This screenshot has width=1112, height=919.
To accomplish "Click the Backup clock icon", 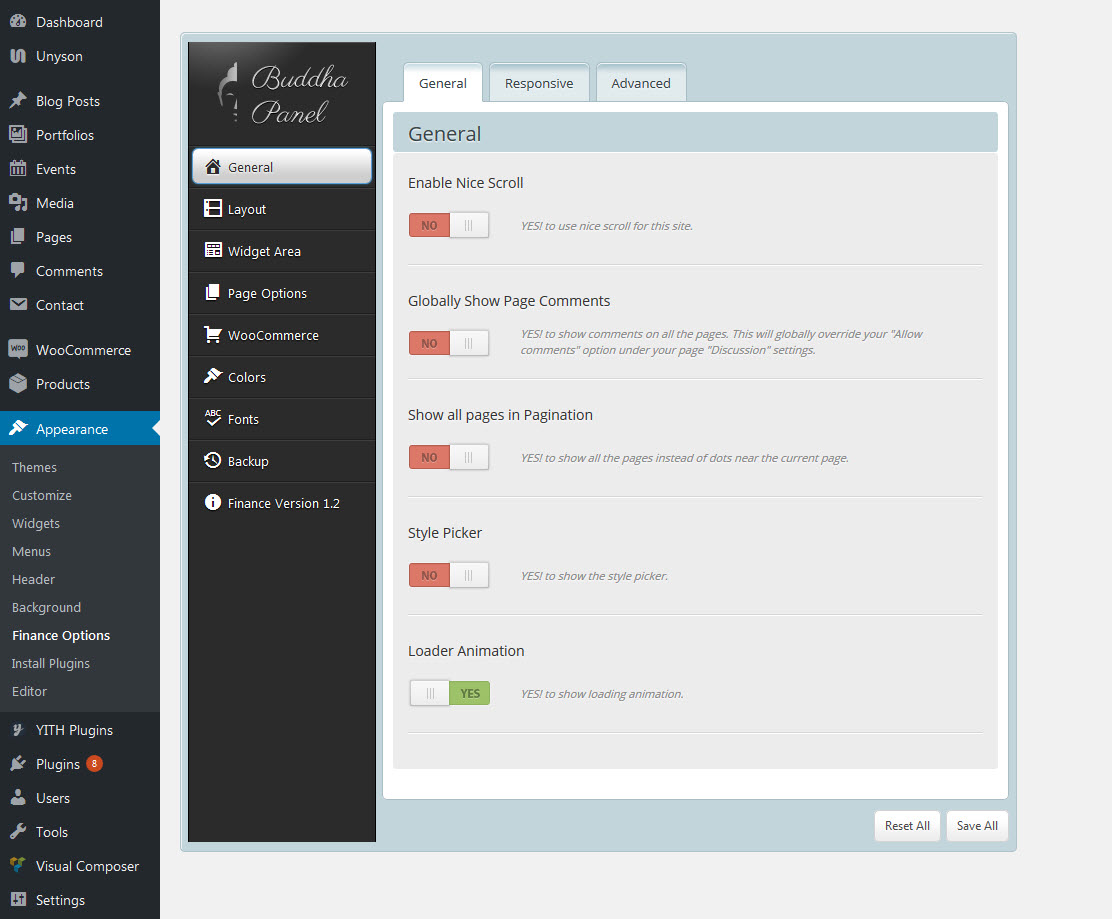I will 212,461.
